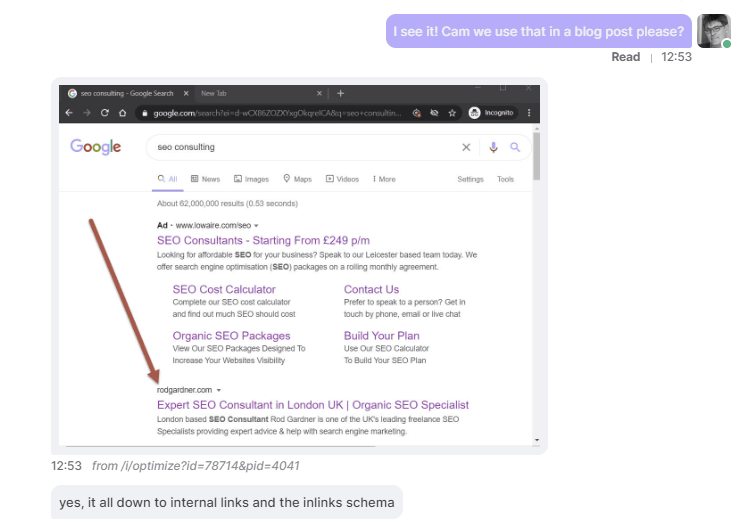Screen dimensions: 742x519
Task: Select the 'seo consulting - Google Search' browser tab
Action: pyautogui.click(x=126, y=94)
